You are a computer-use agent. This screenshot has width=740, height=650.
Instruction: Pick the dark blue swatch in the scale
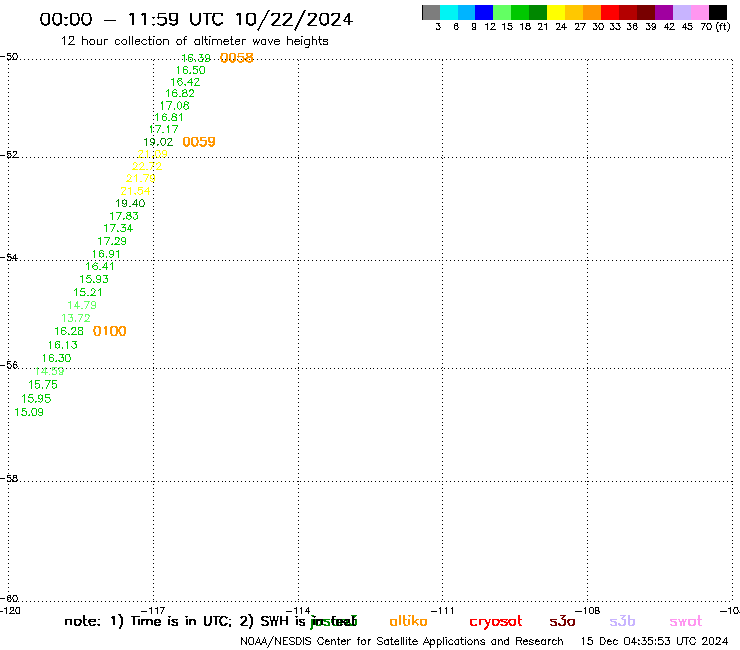(x=484, y=12)
